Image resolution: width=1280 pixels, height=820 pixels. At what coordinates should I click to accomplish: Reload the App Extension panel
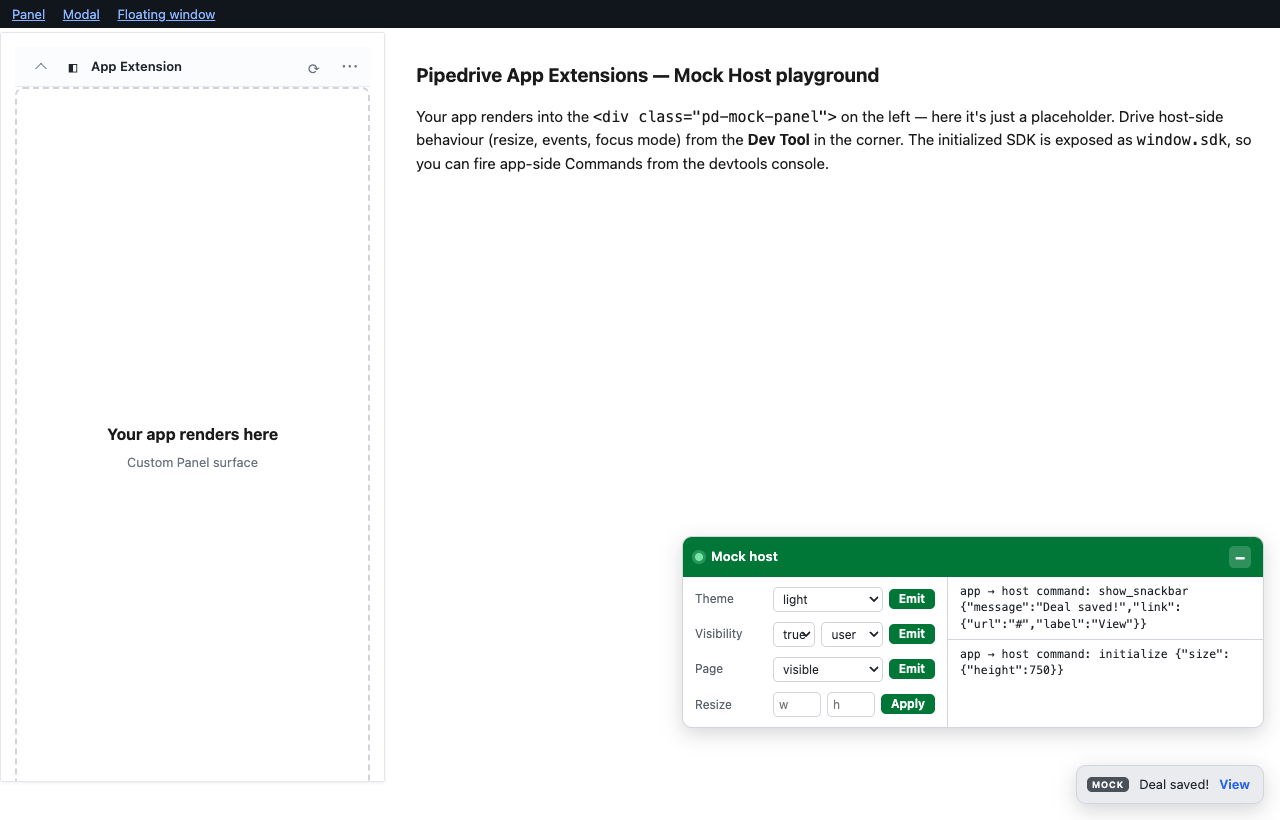[313, 68]
